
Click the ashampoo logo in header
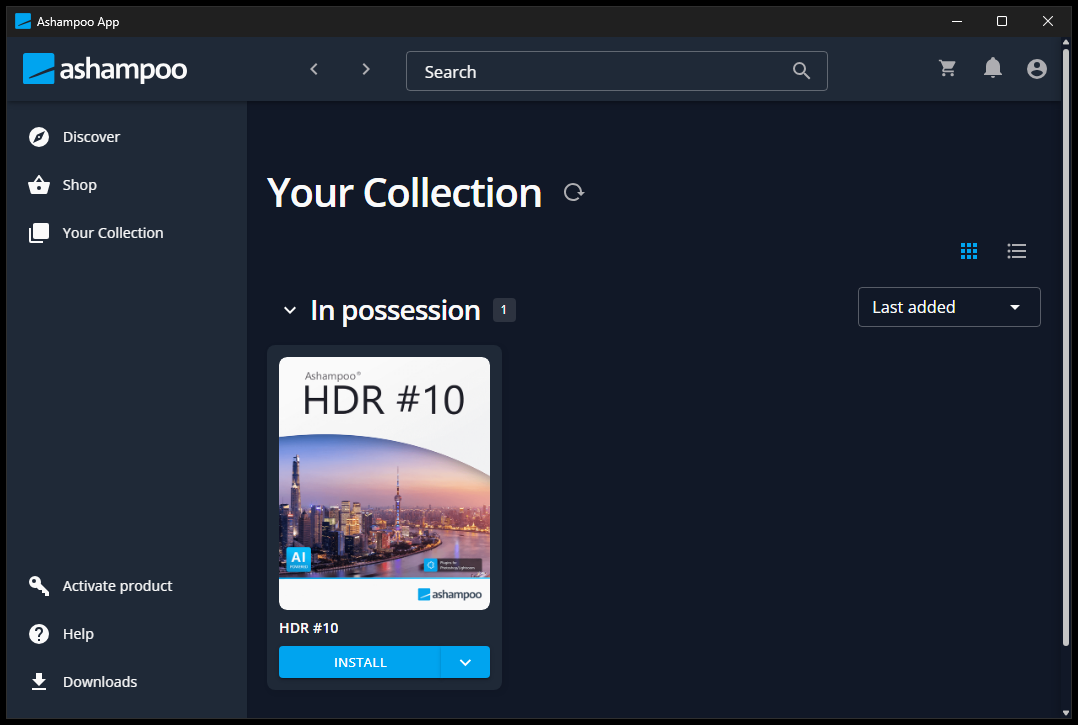point(105,69)
